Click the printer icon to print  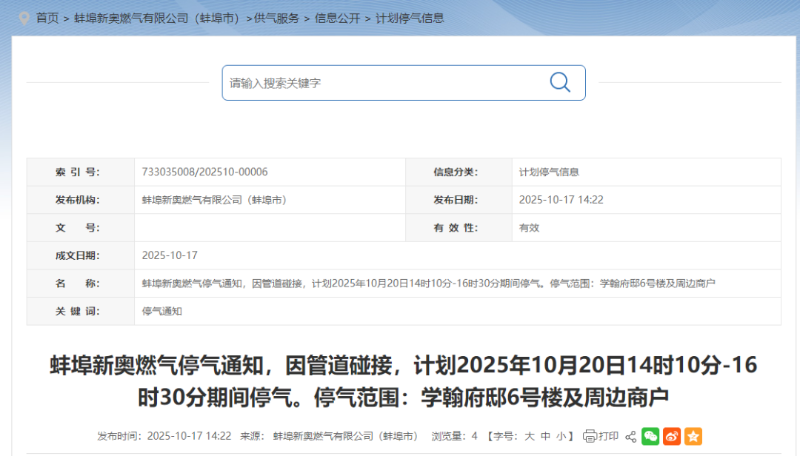[590, 436]
